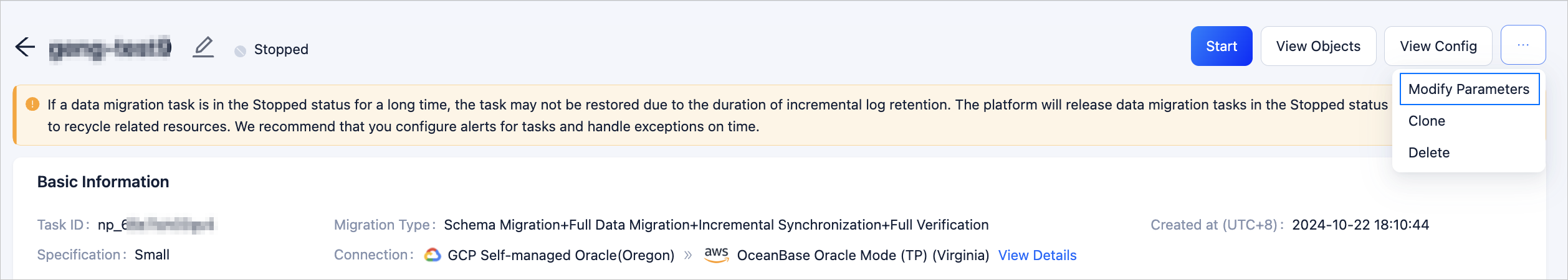This screenshot has height=280, width=1568.
Task: Click the Stopped status label
Action: pos(281,50)
